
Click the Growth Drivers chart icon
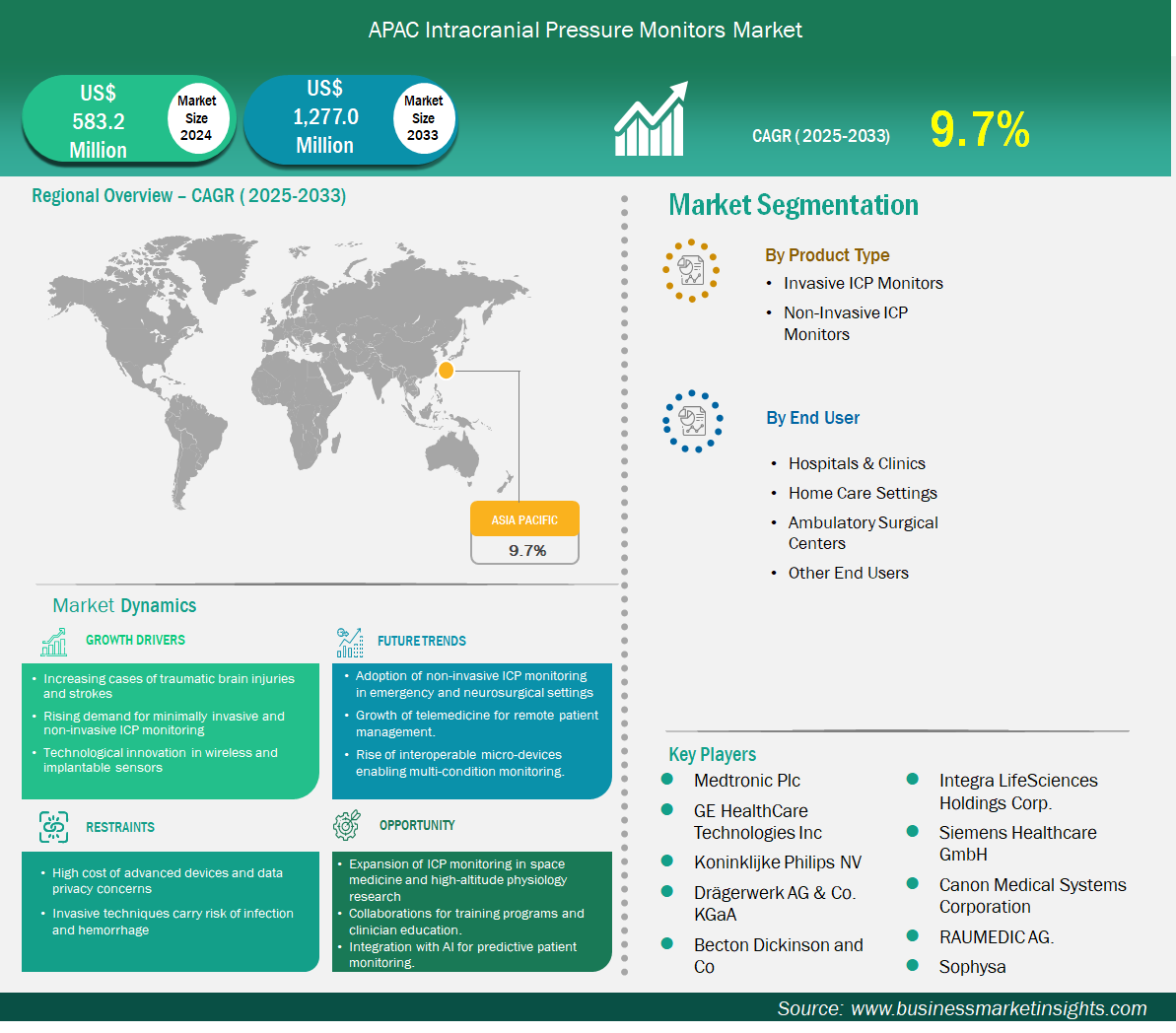54,642
